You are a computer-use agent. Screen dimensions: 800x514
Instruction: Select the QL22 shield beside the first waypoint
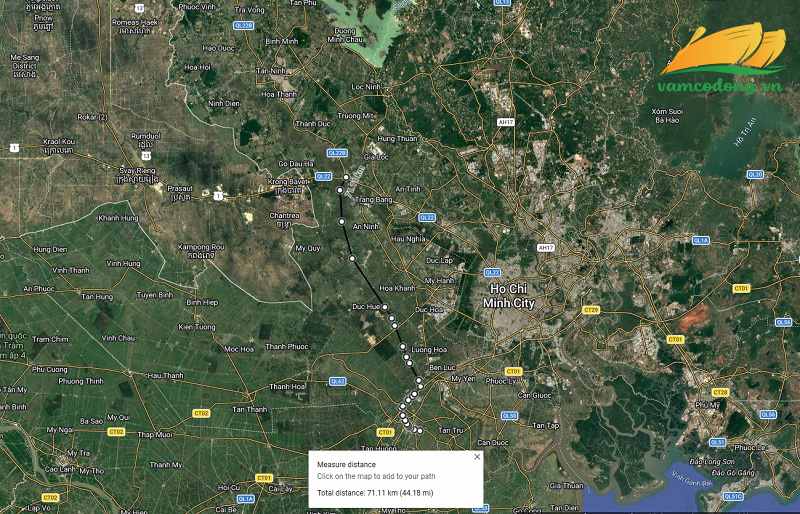pos(323,176)
